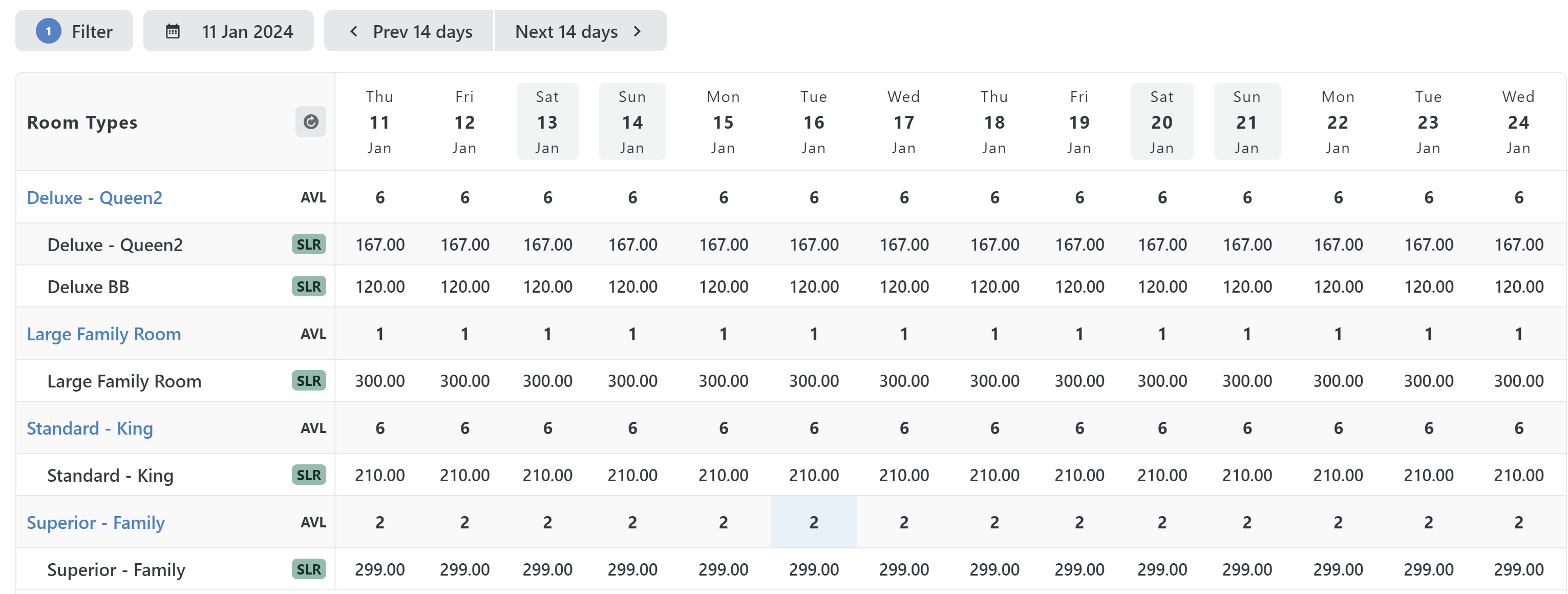Click the left chevron on Prev 14 days

coord(354,31)
